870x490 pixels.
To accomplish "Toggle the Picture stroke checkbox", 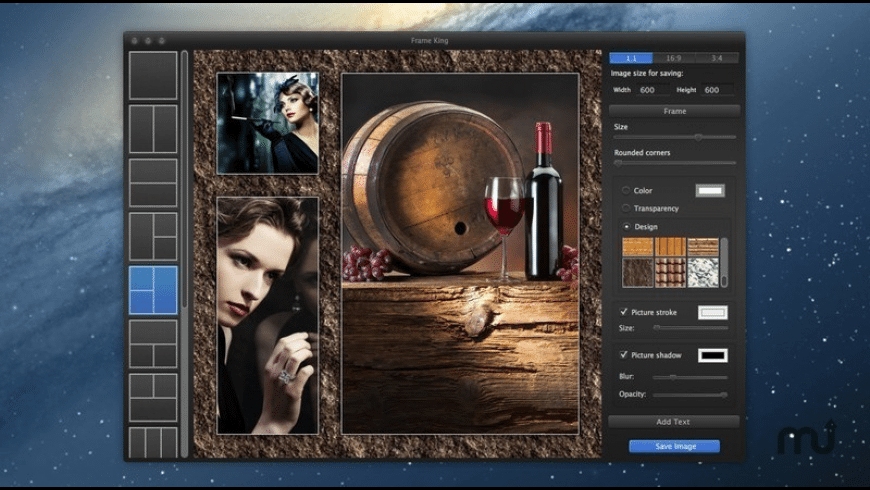I will coord(624,313).
